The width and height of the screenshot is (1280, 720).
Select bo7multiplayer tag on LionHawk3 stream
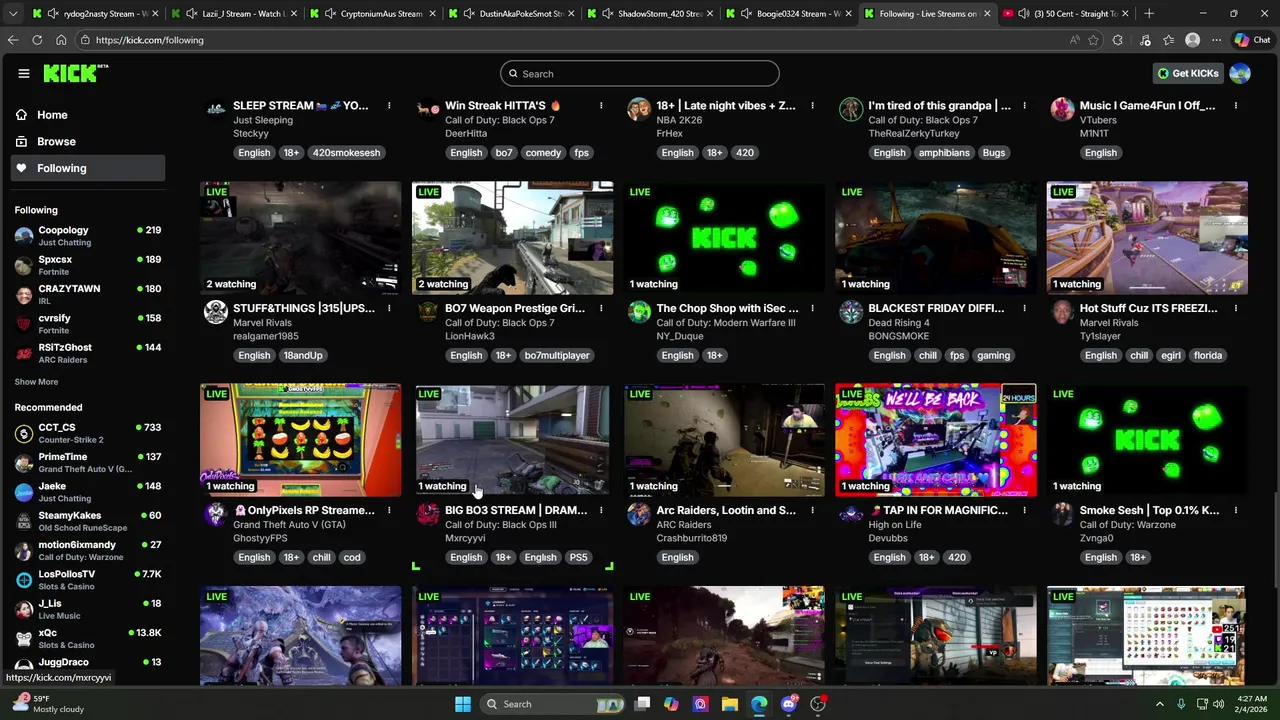point(557,356)
